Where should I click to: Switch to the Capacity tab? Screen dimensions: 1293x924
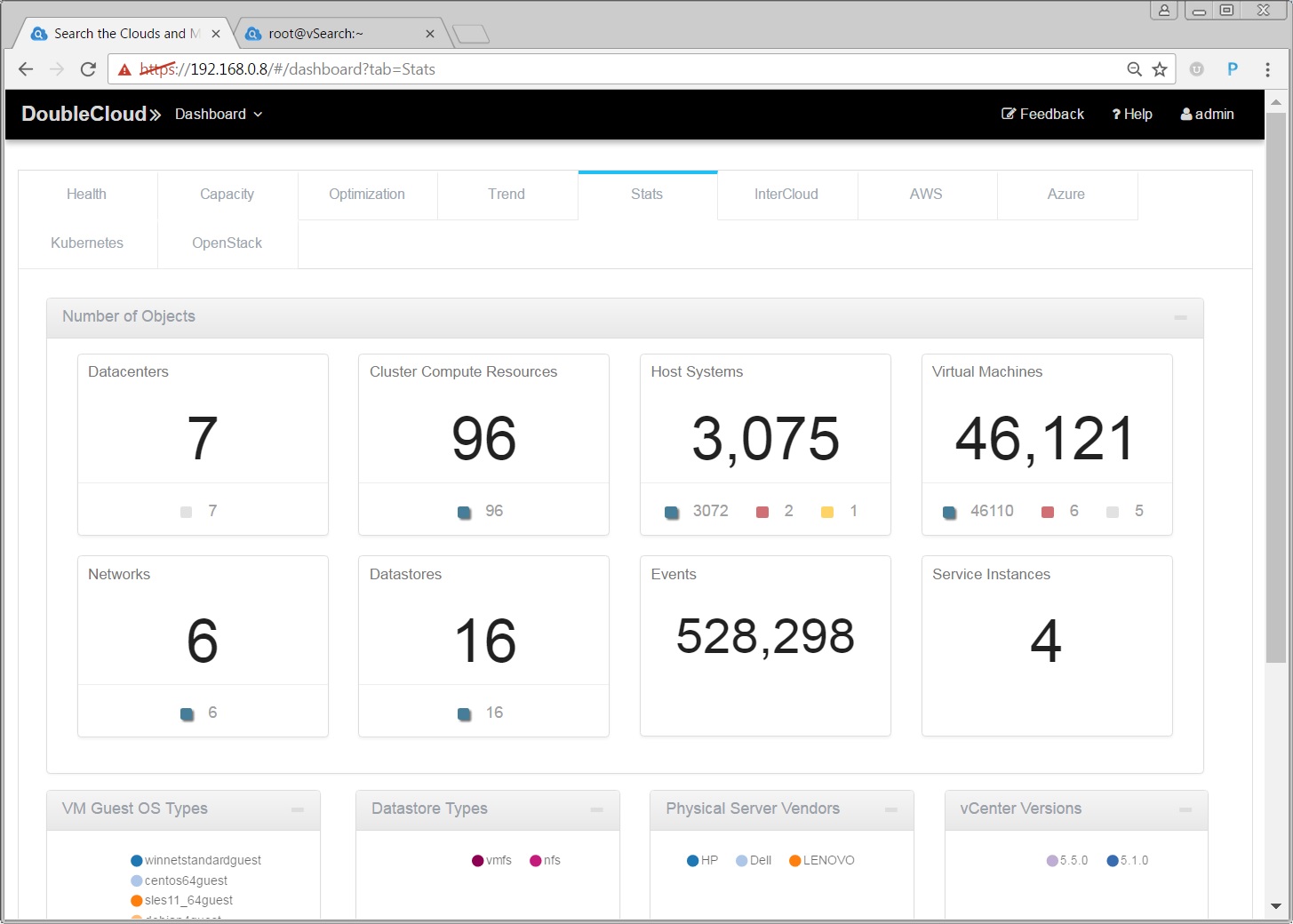tap(227, 195)
